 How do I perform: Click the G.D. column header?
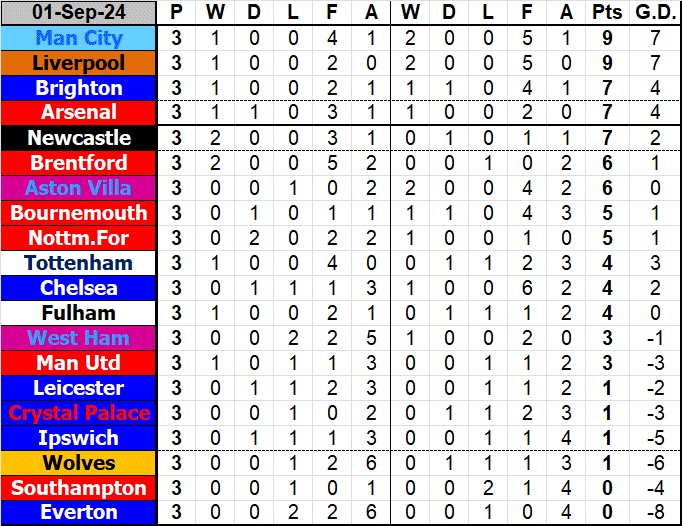(x=654, y=13)
